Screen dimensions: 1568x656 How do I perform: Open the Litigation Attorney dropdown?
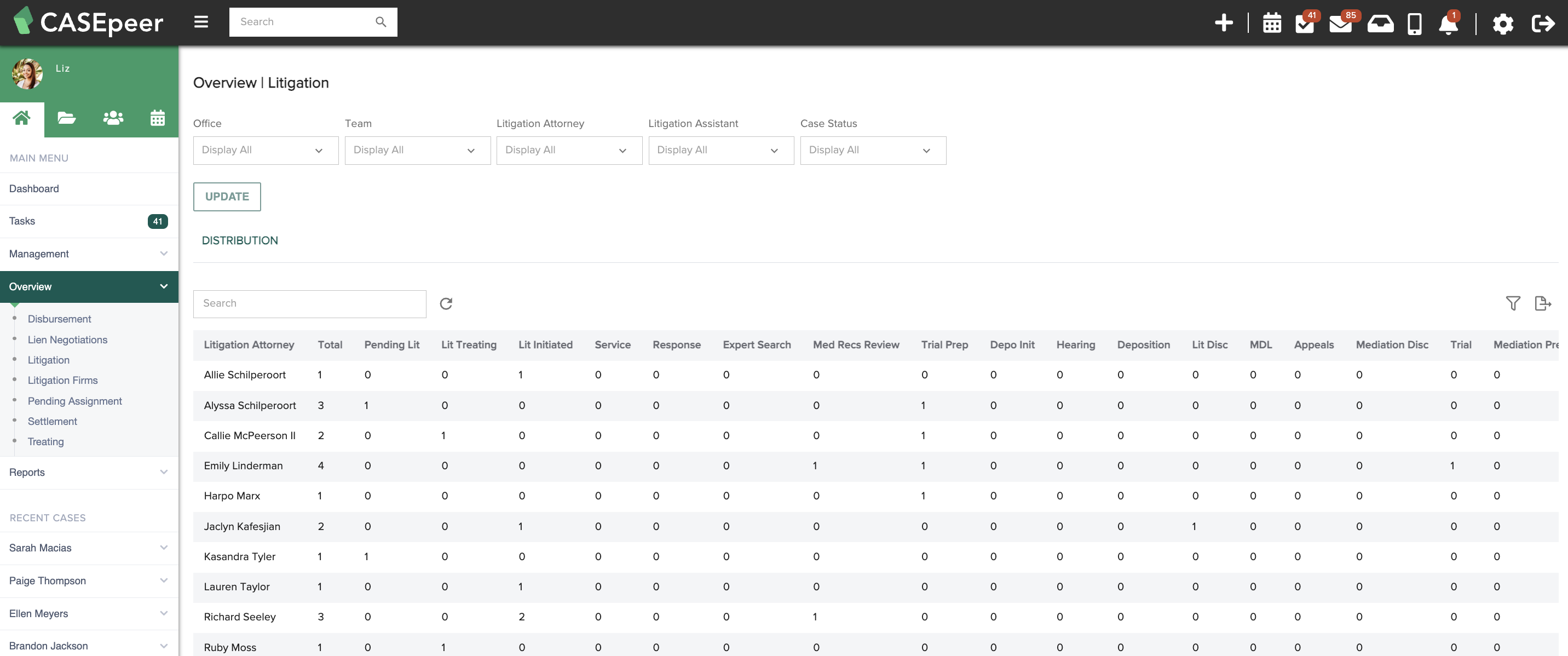(x=569, y=150)
